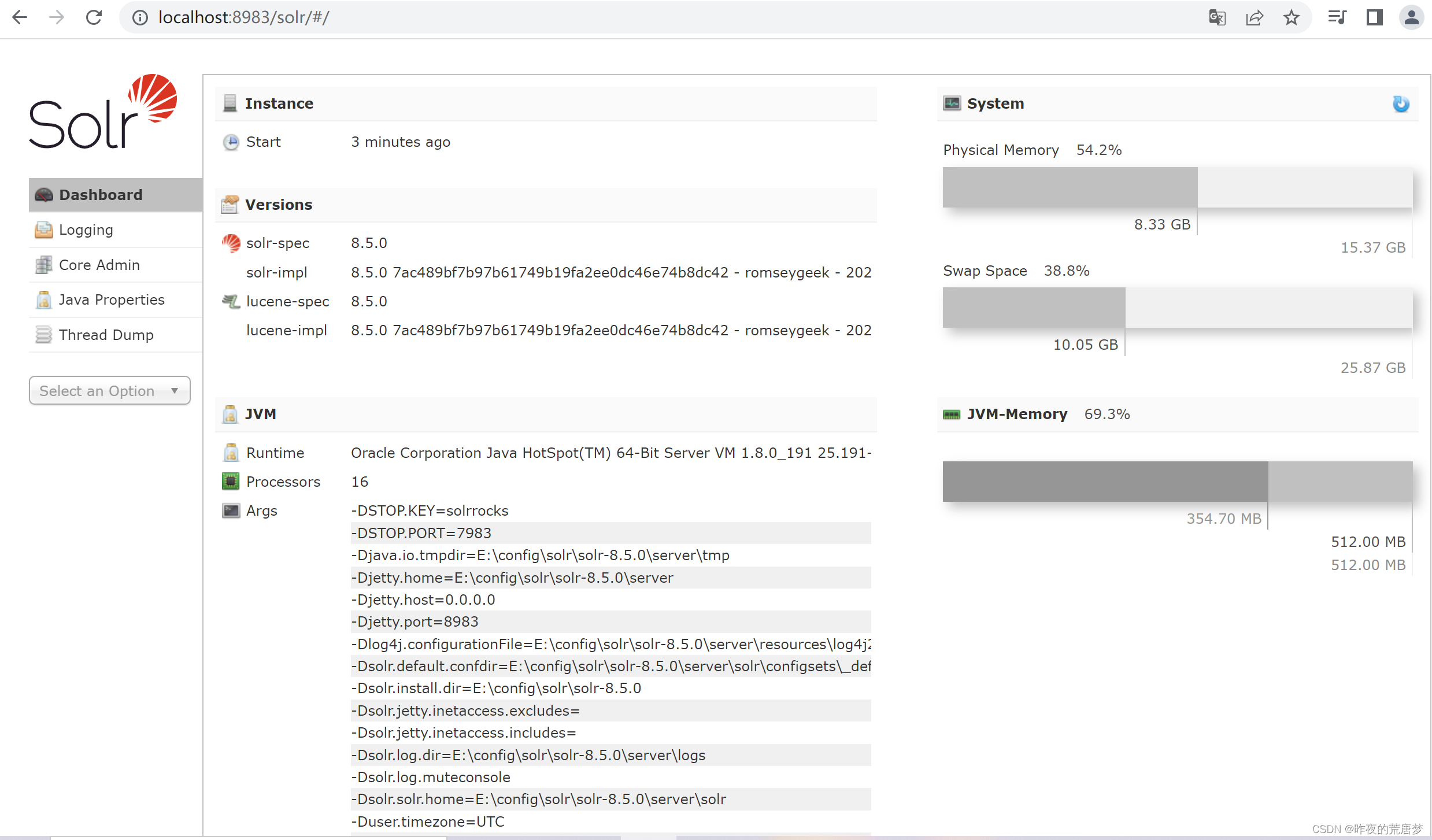Select the Dashboard menu entry
This screenshot has height=840, width=1432.
click(100, 194)
